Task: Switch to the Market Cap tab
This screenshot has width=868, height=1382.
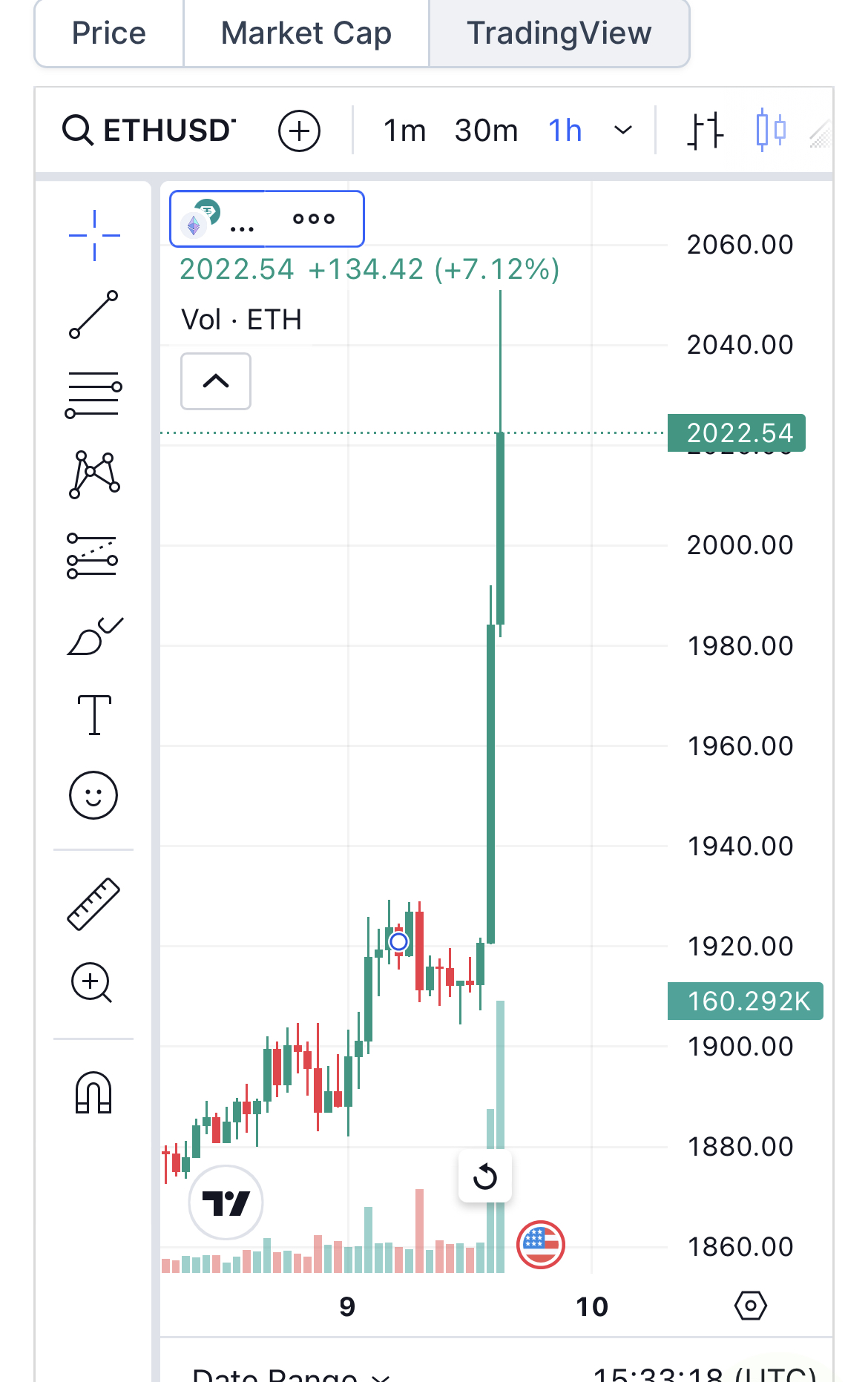Action: point(306,33)
